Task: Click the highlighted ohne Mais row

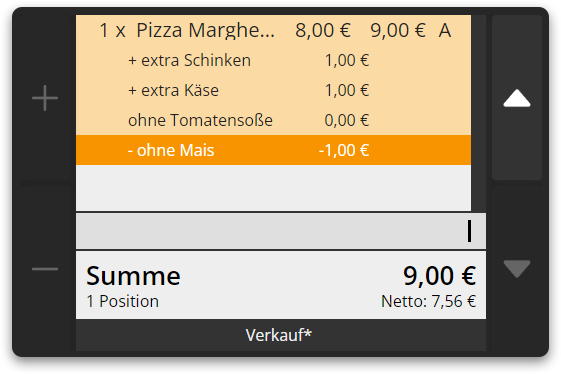Action: point(273,150)
